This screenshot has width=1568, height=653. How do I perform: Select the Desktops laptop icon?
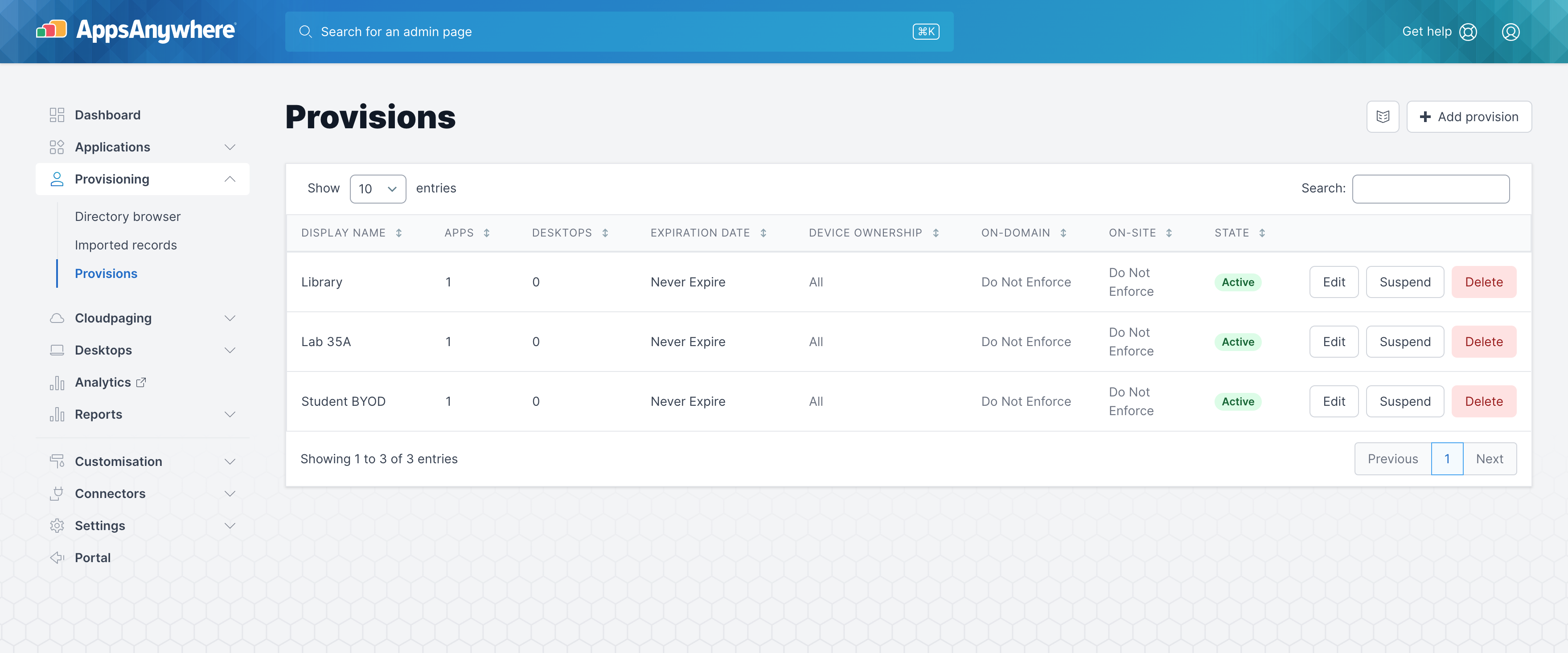coord(57,350)
